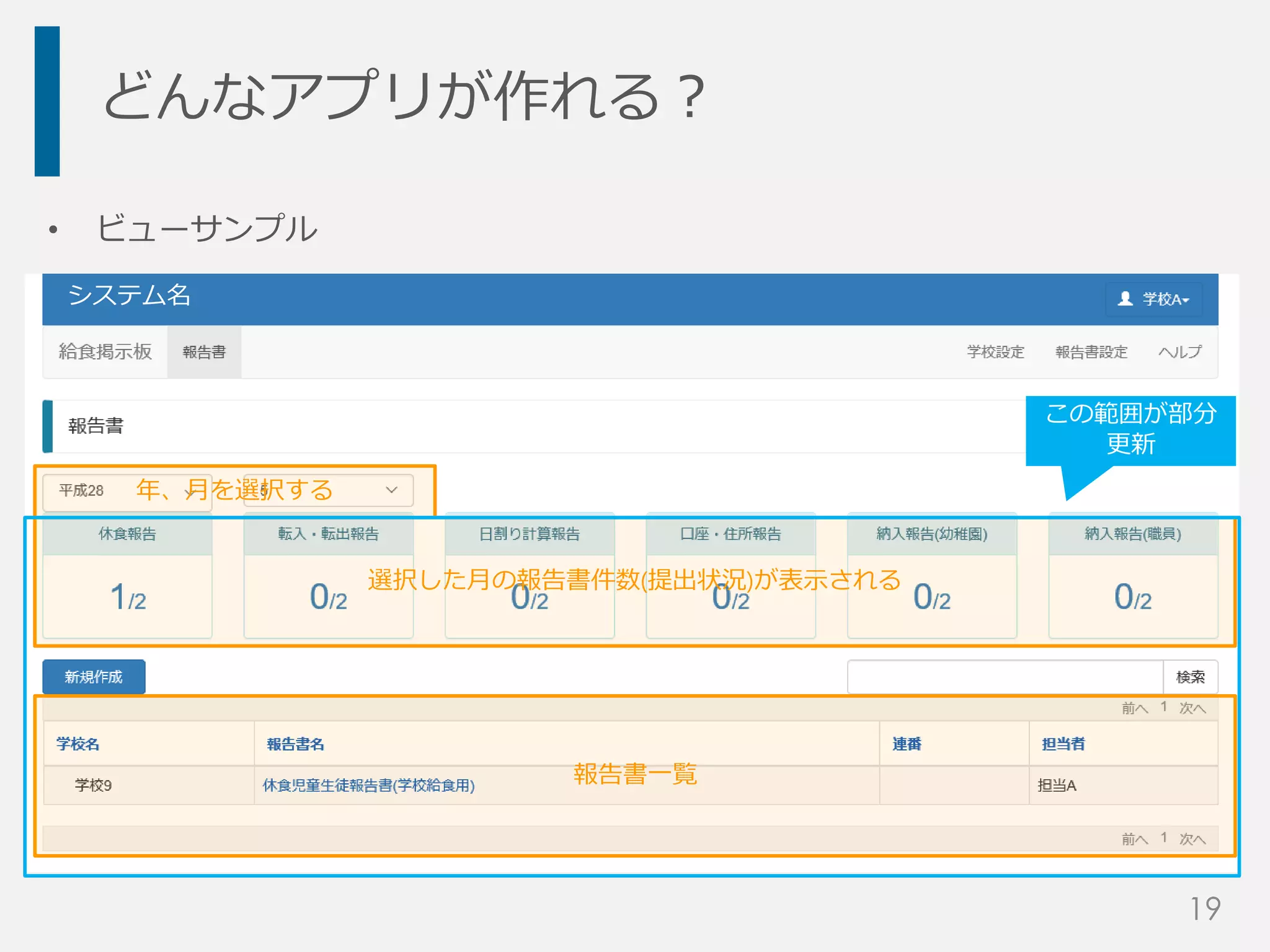Sort by 連番 column header
This screenshot has width=1270, height=952.
pyautogui.click(x=907, y=744)
